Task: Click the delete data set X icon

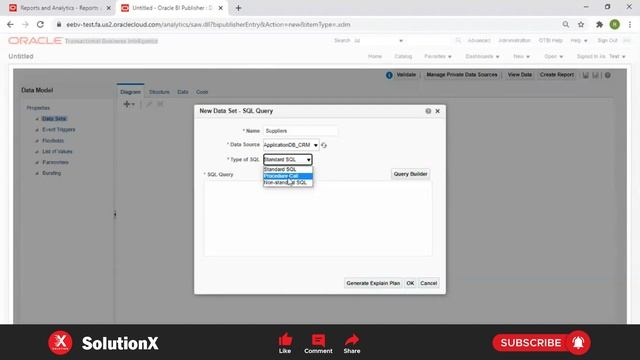Action: coord(160,104)
